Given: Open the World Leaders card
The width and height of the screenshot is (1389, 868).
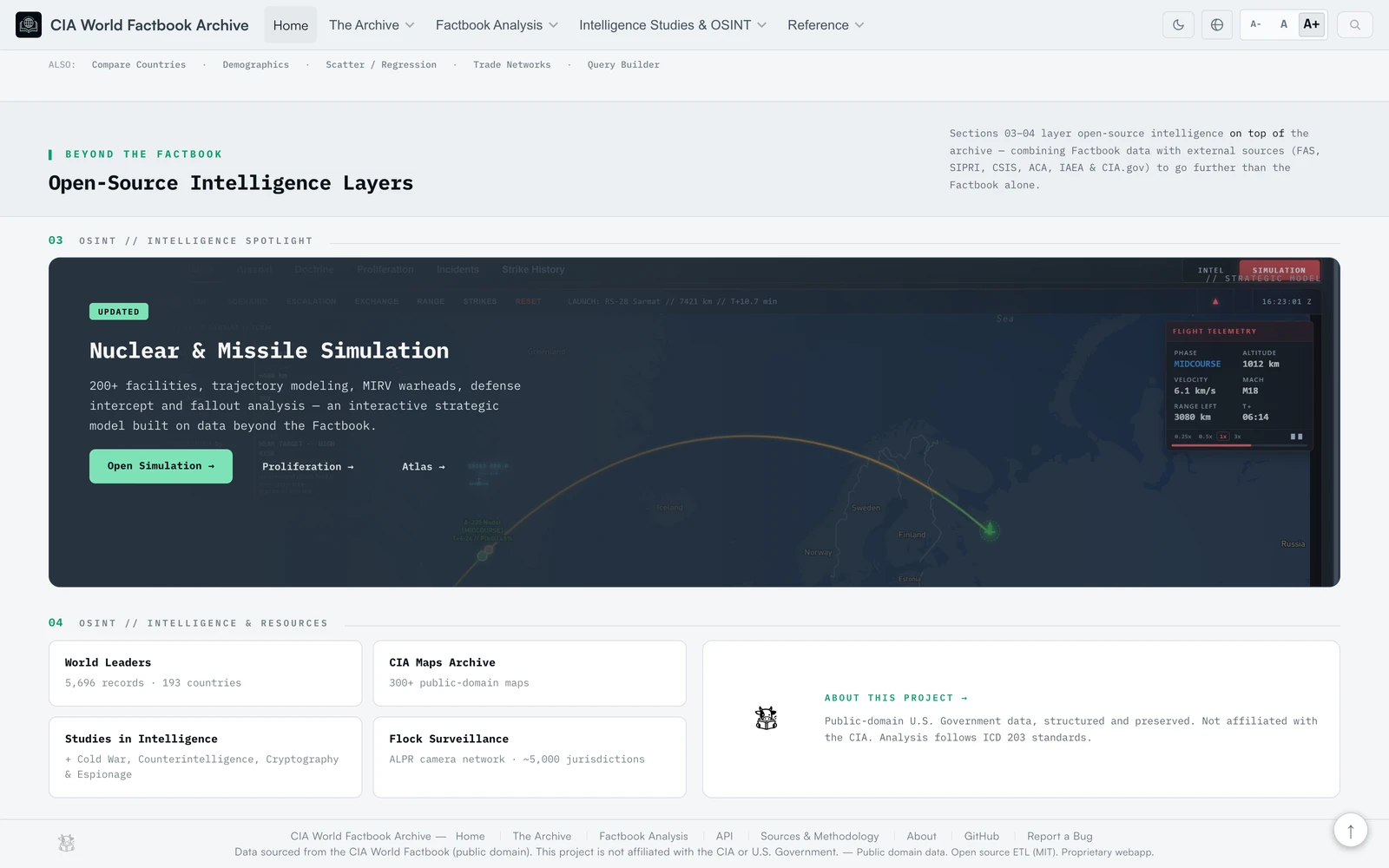Looking at the screenshot, I should (x=205, y=674).
